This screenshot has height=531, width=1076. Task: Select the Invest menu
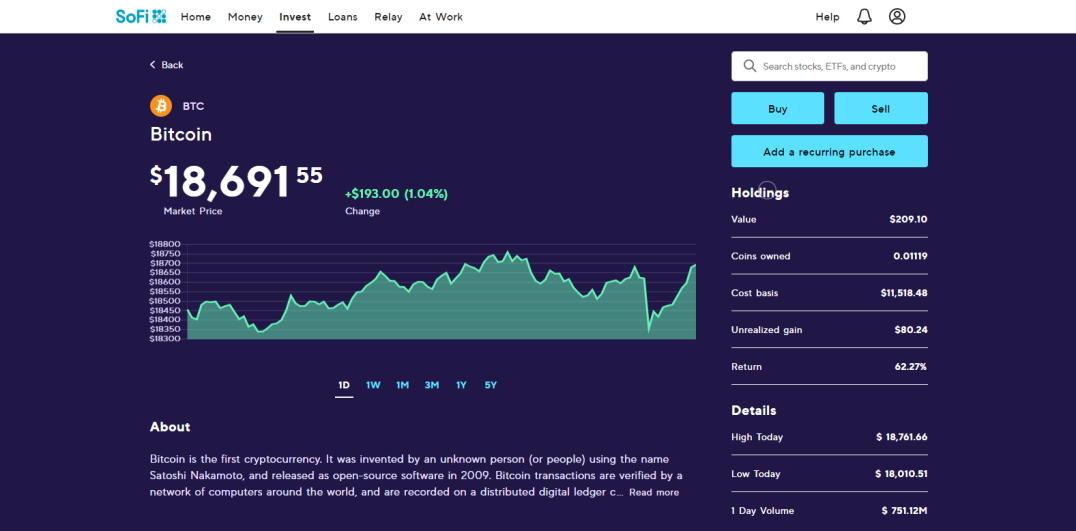295,17
